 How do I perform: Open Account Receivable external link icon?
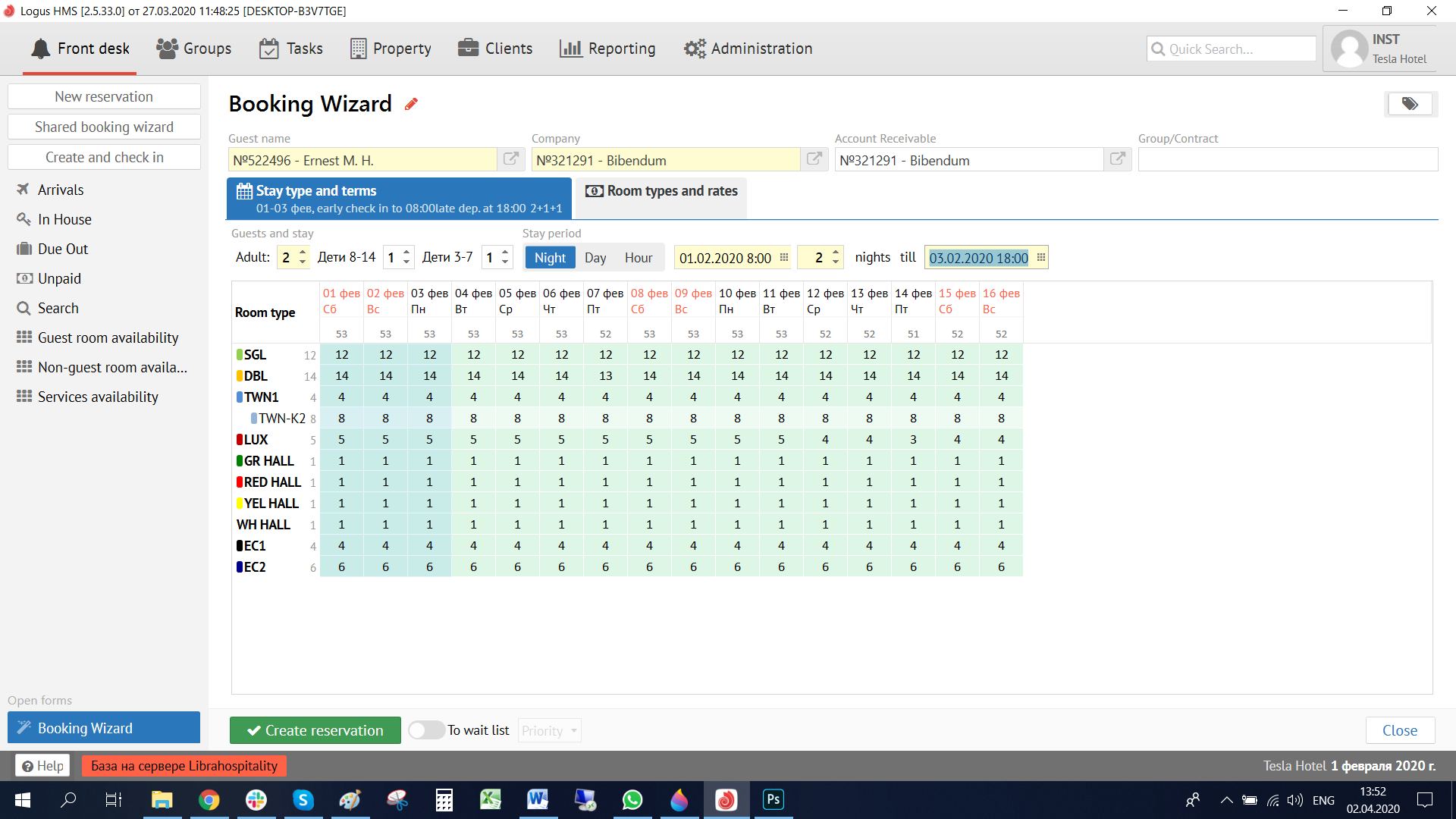[x=1118, y=159]
